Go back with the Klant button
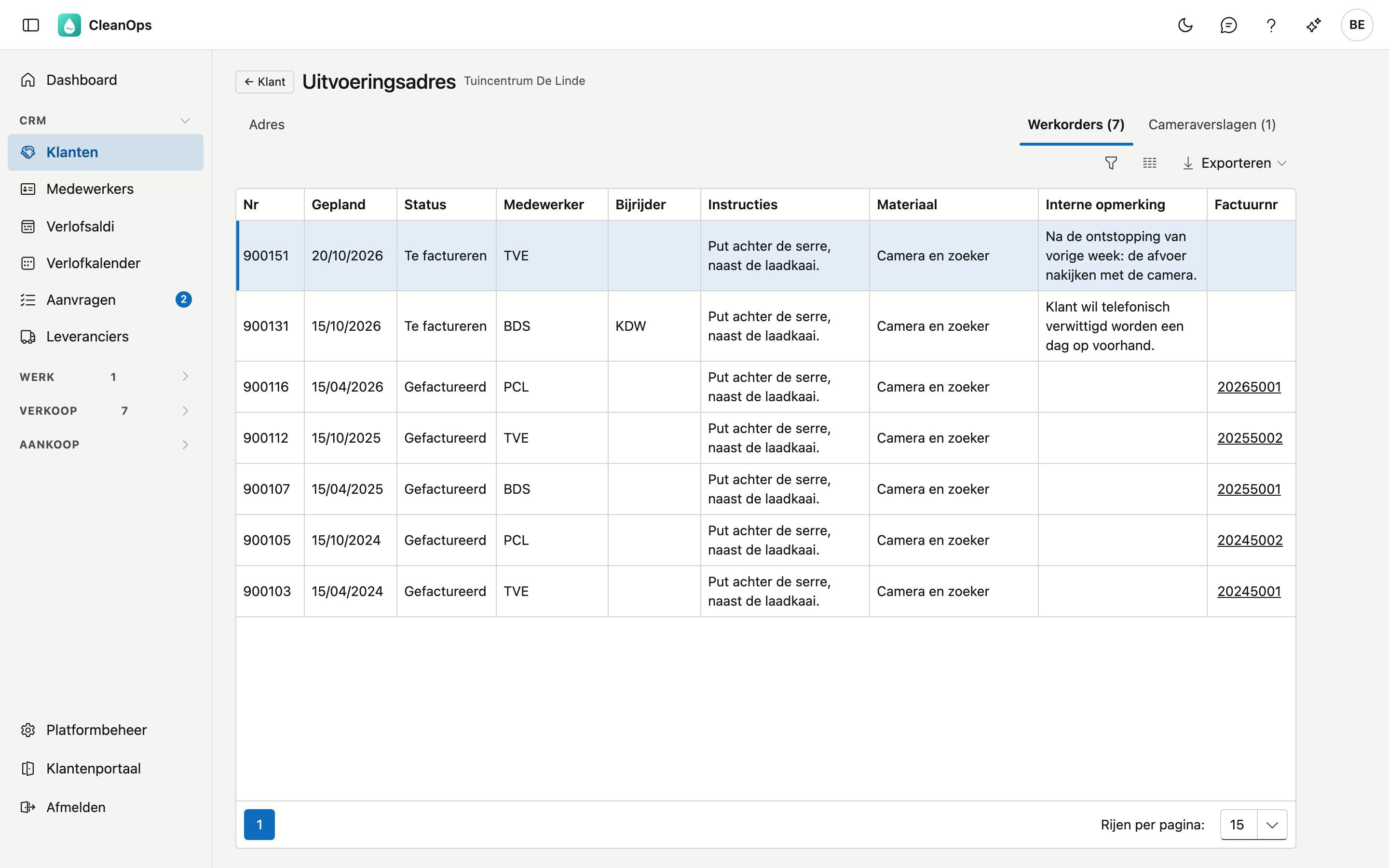 click(265, 81)
